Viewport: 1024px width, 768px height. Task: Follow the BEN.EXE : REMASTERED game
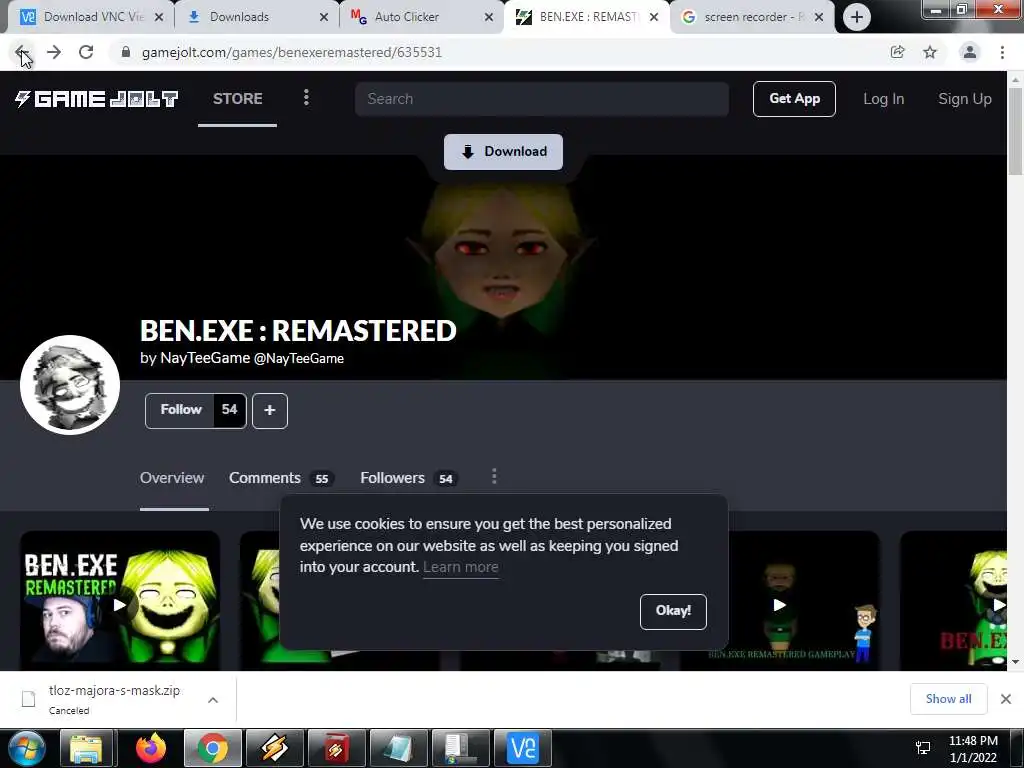(181, 410)
